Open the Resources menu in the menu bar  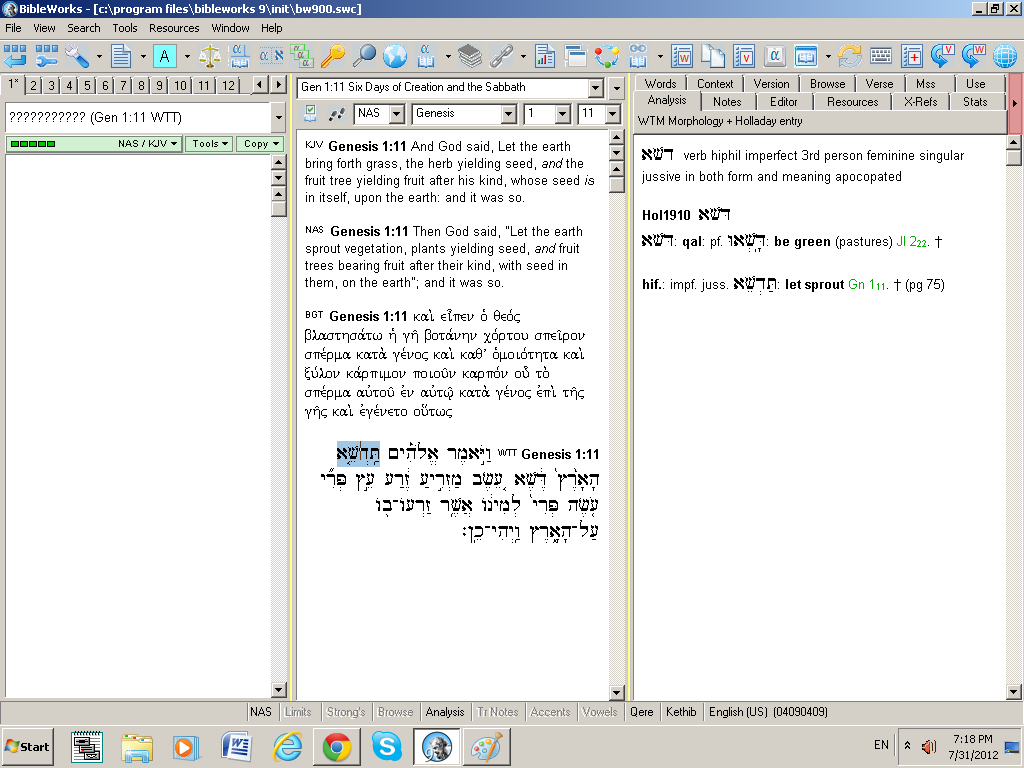174,28
